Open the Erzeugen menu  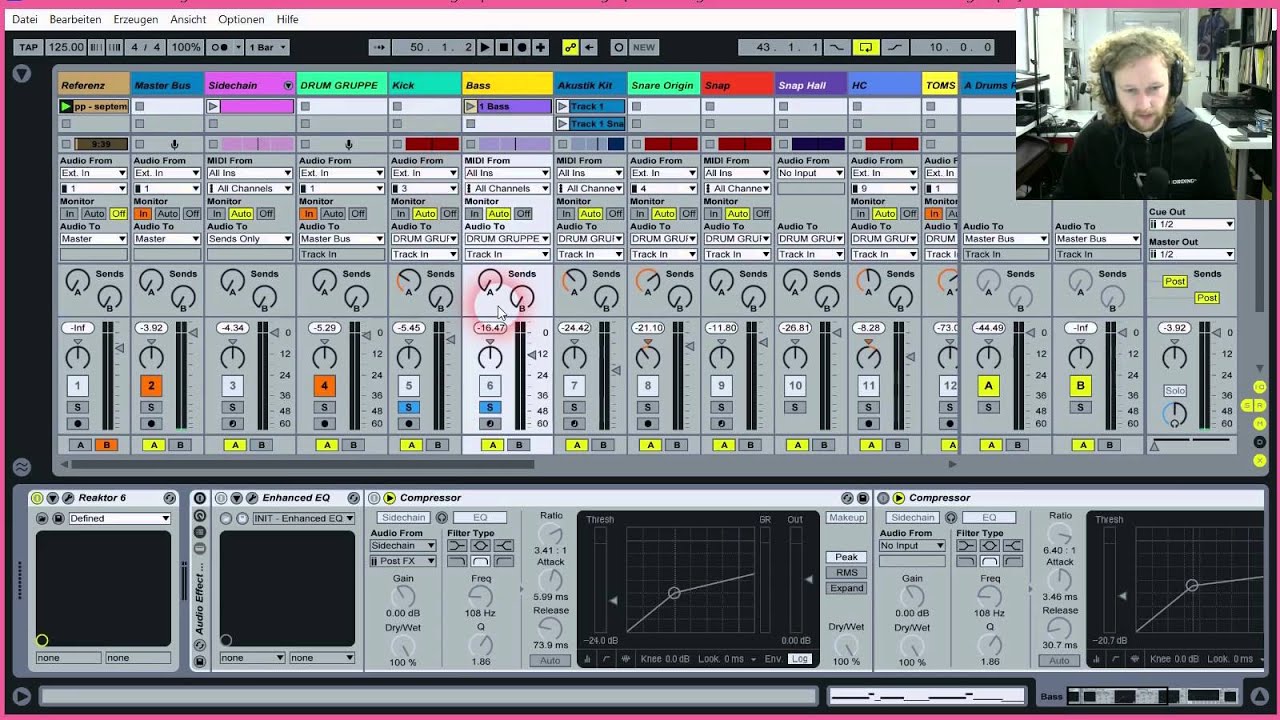(135, 19)
